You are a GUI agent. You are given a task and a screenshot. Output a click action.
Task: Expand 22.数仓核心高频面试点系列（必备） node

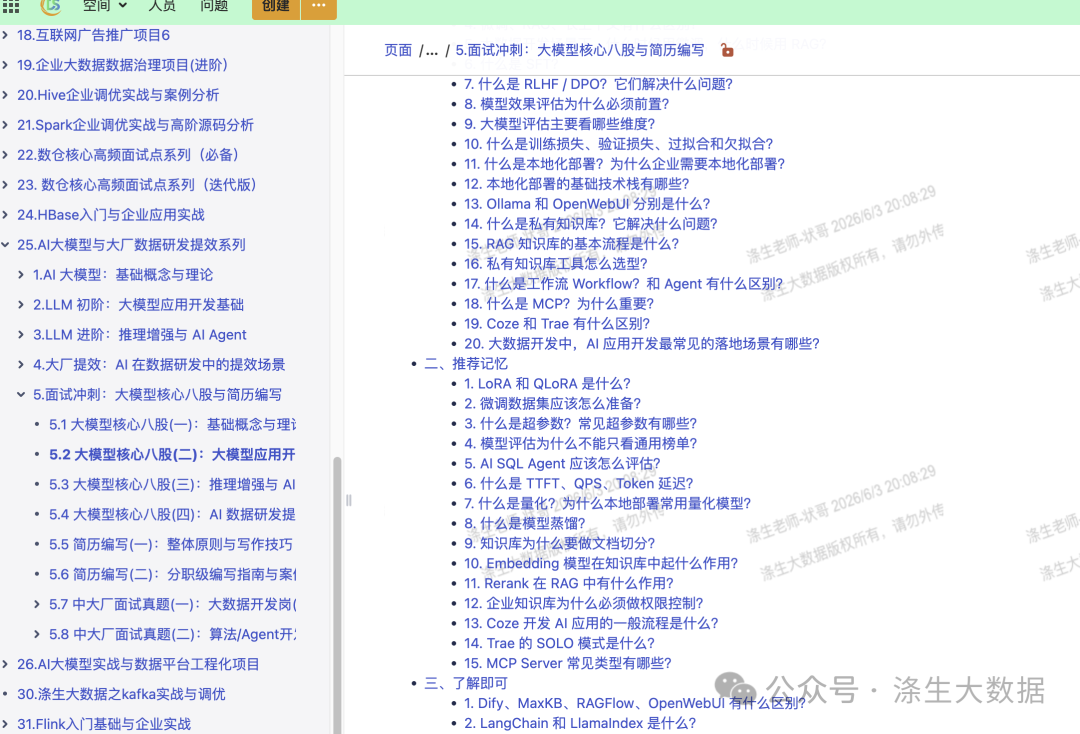(x=6, y=155)
